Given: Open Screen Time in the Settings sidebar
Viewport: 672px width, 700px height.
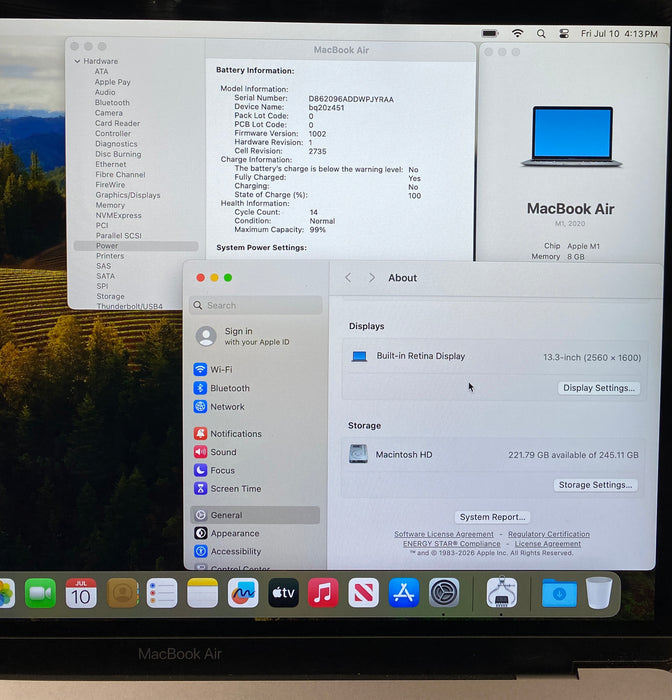Looking at the screenshot, I should 255,488.
